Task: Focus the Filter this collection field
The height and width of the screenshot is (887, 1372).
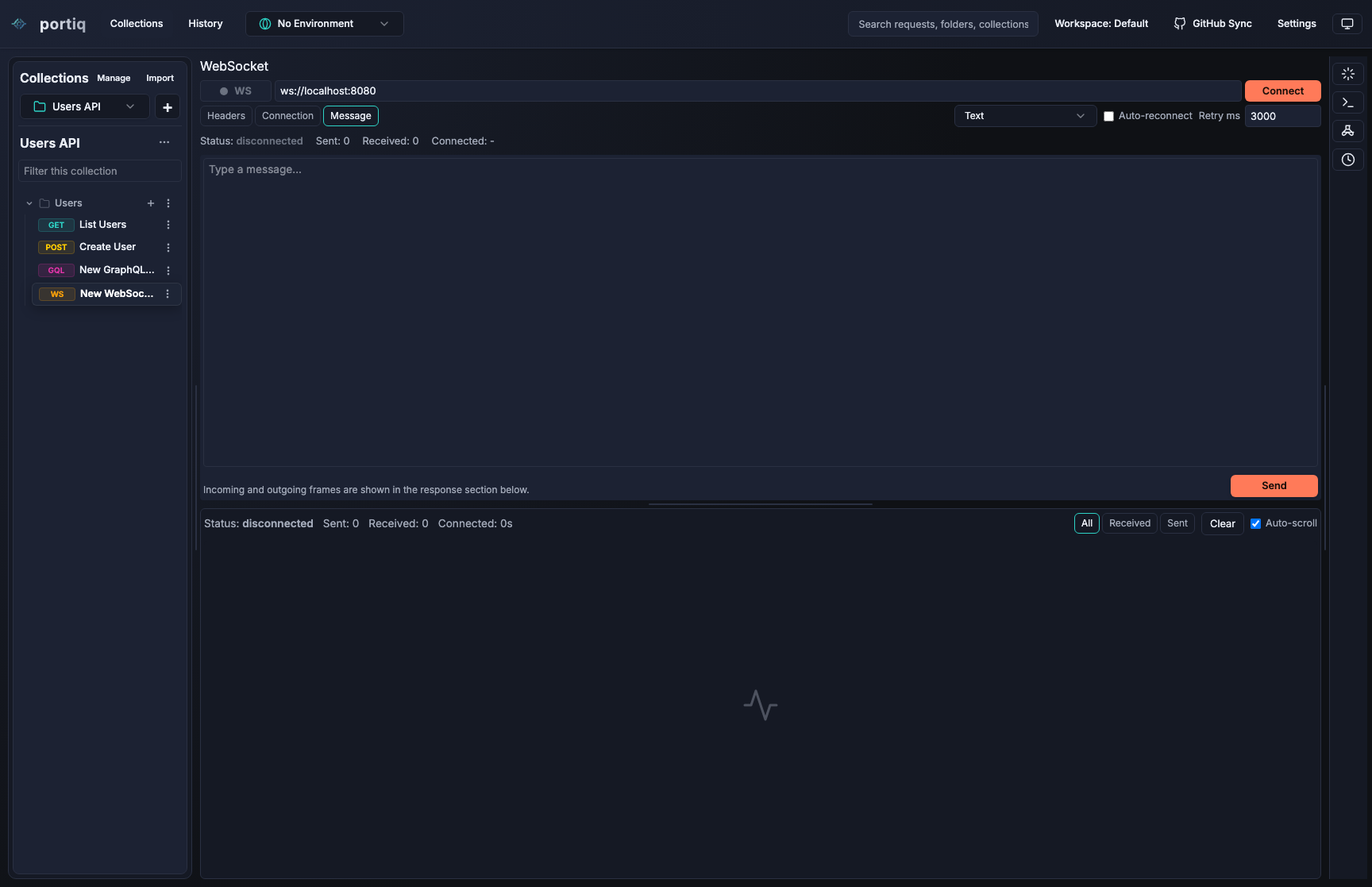Action: pyautogui.click(x=100, y=171)
